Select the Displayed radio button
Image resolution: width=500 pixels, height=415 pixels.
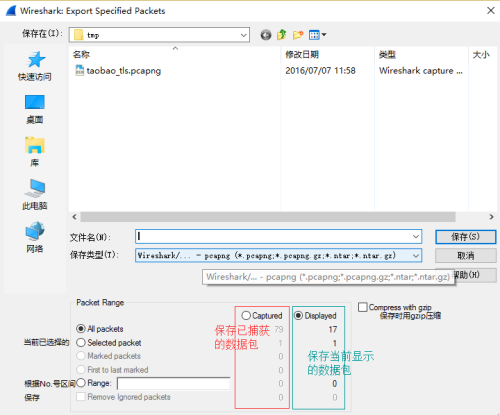coord(298,315)
